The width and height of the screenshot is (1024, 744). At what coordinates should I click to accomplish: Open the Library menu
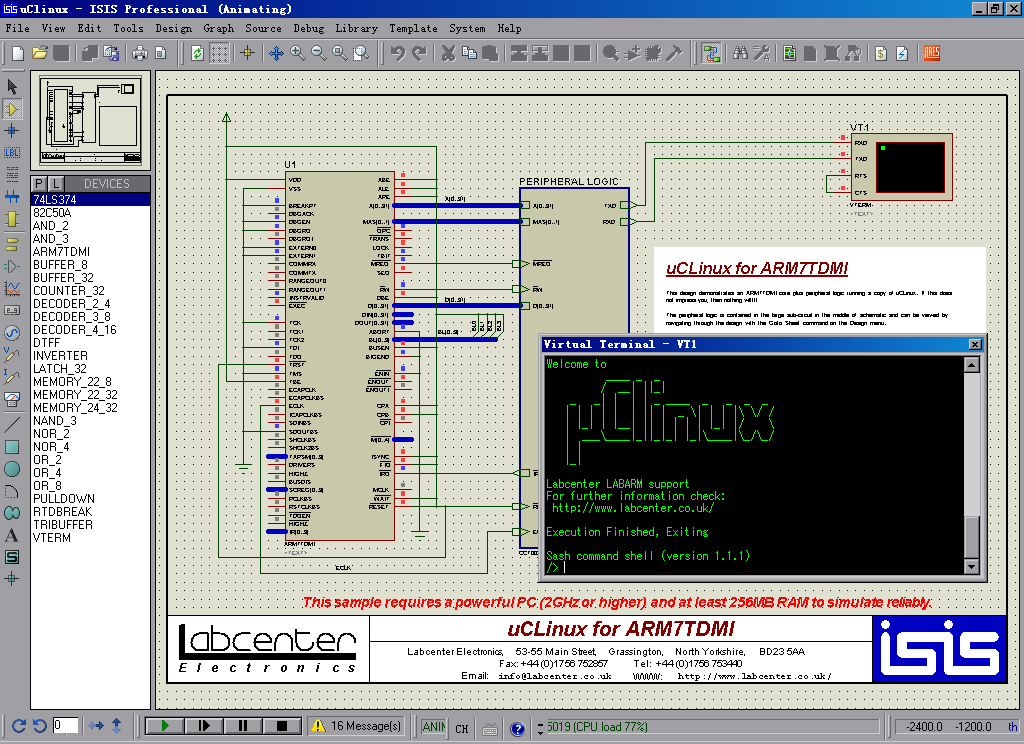click(357, 28)
